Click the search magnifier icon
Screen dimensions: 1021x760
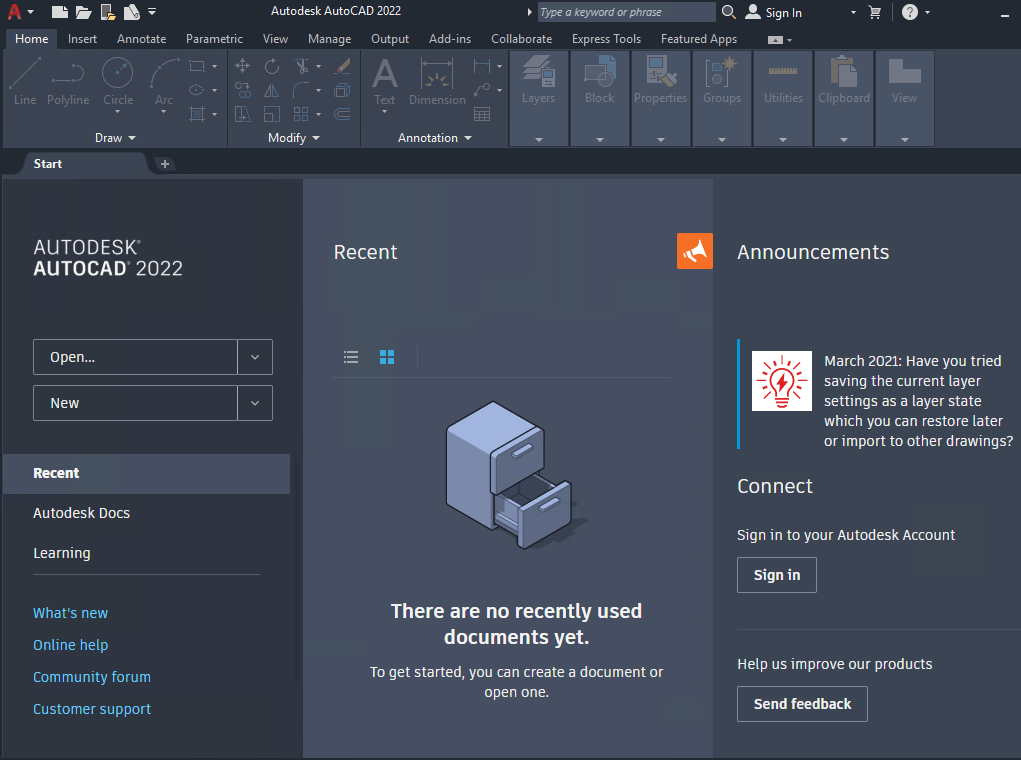729,12
